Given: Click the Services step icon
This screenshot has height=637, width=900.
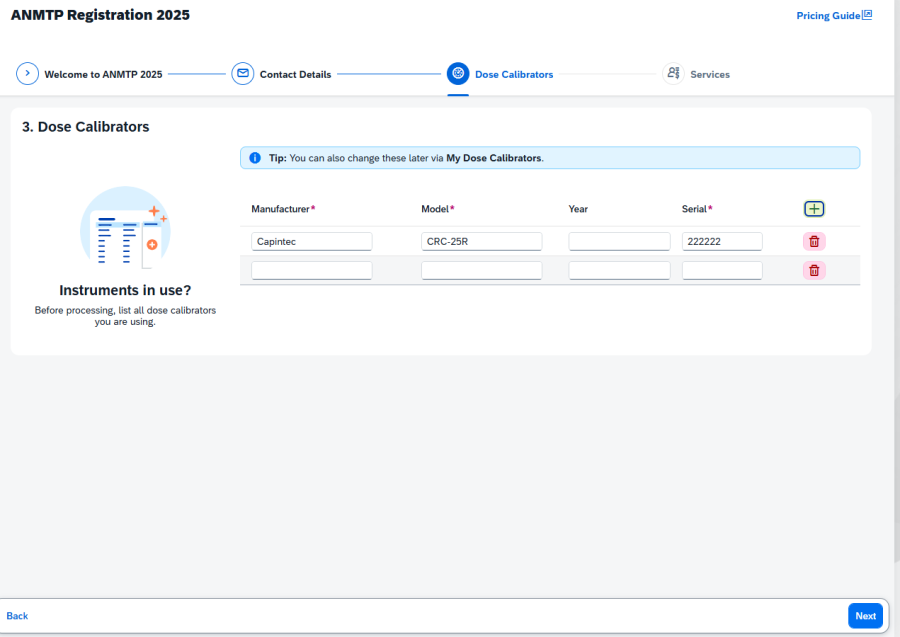Looking at the screenshot, I should (673, 74).
